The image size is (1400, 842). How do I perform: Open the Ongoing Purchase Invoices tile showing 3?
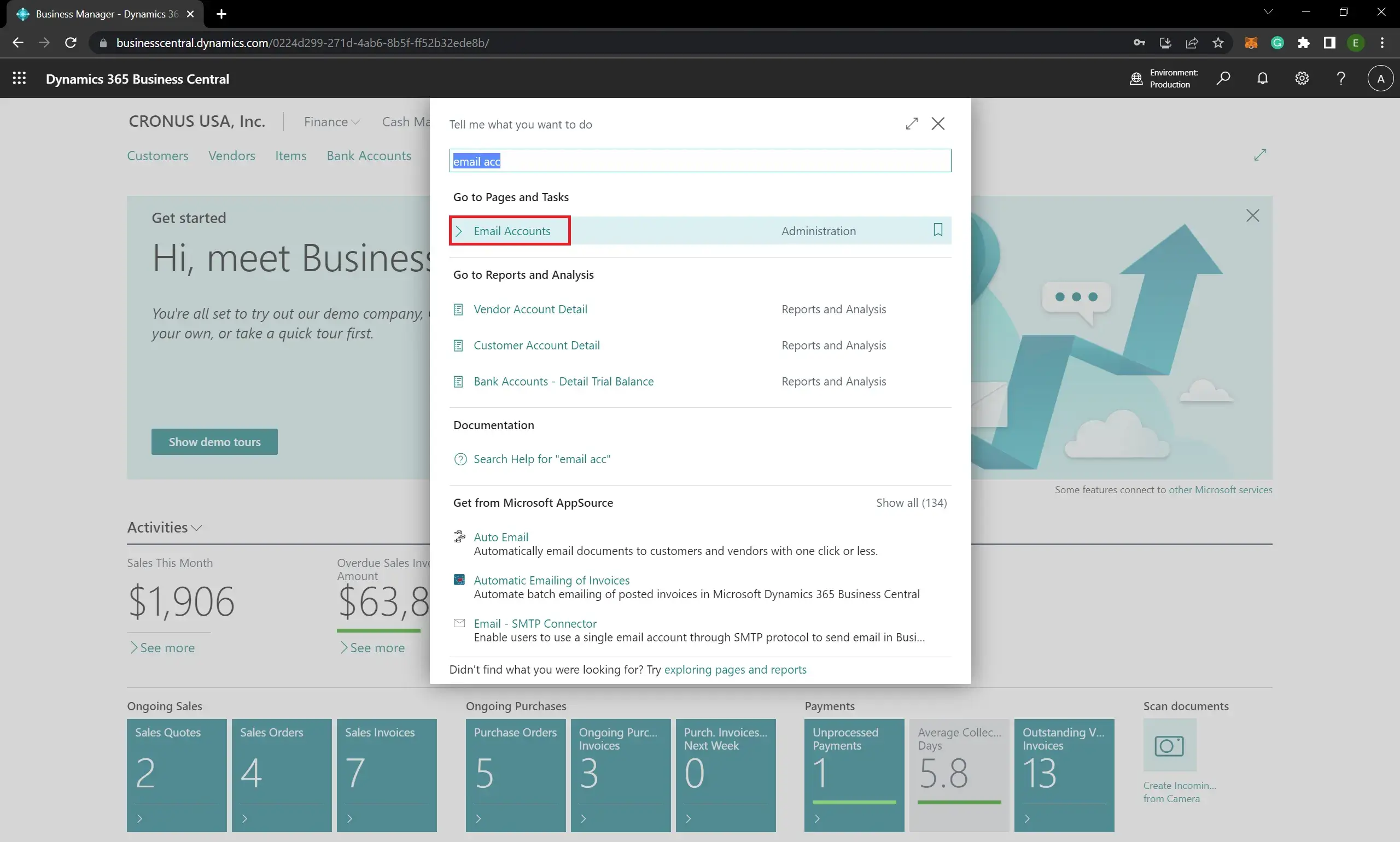620,775
